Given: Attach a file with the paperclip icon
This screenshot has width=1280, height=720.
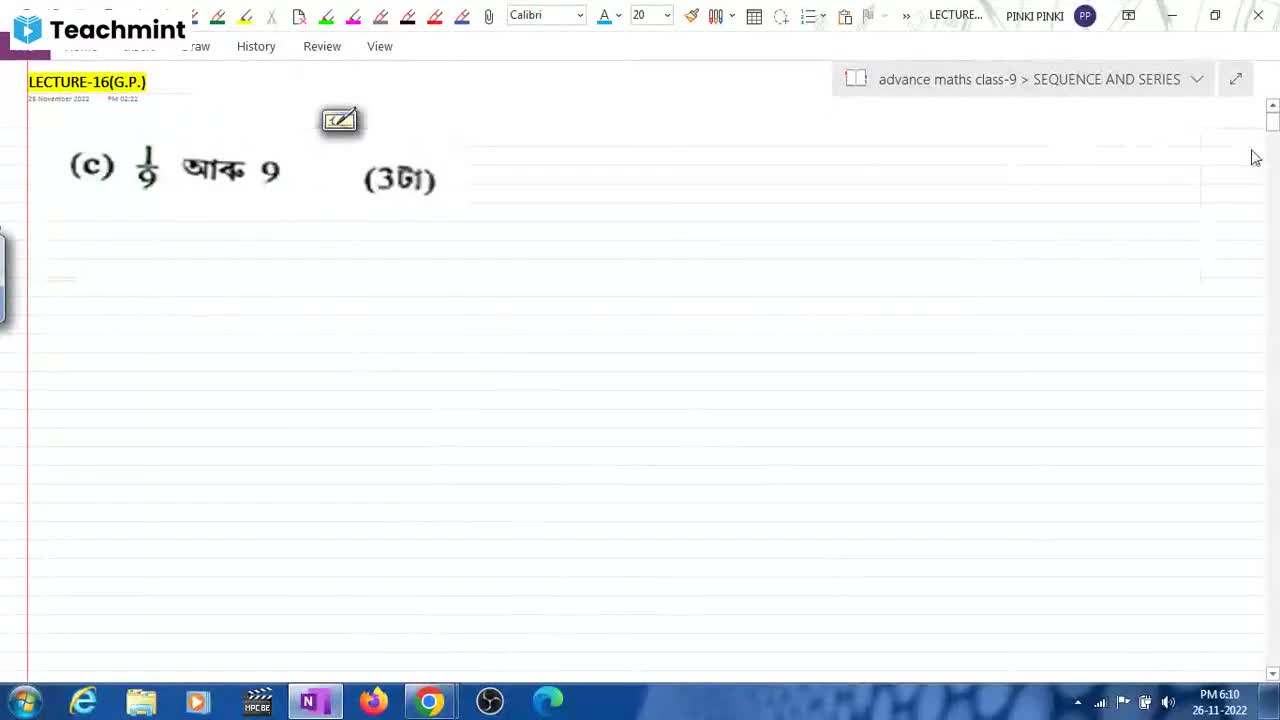Looking at the screenshot, I should point(488,16).
